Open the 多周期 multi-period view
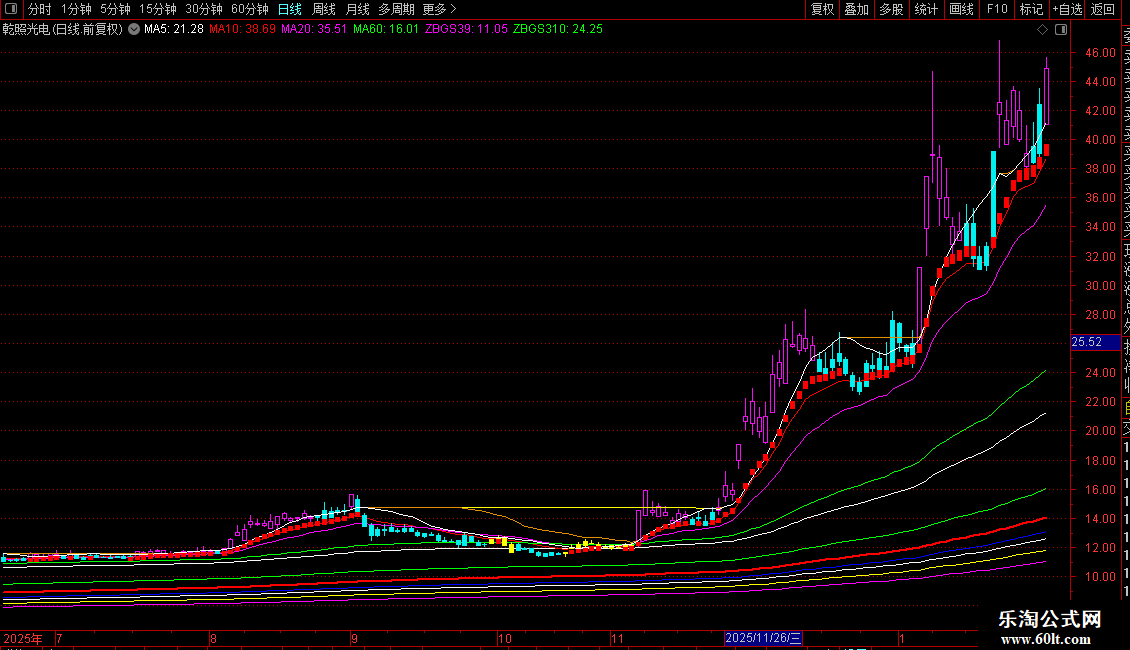The height and width of the screenshot is (650, 1130). click(396, 9)
